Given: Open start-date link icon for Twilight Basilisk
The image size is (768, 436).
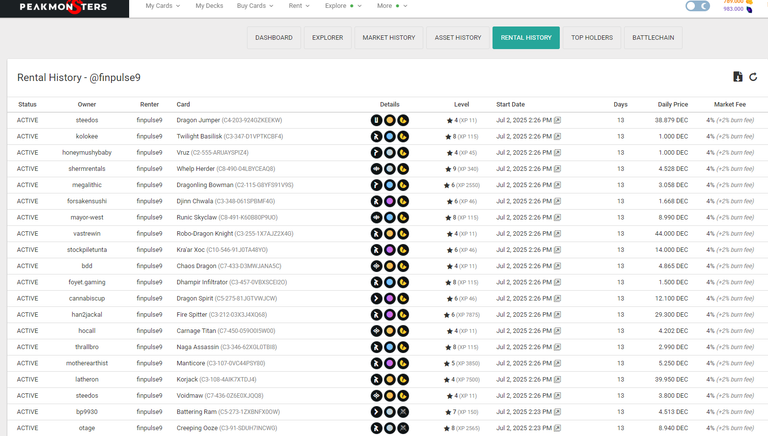Looking at the screenshot, I should click(557, 136).
